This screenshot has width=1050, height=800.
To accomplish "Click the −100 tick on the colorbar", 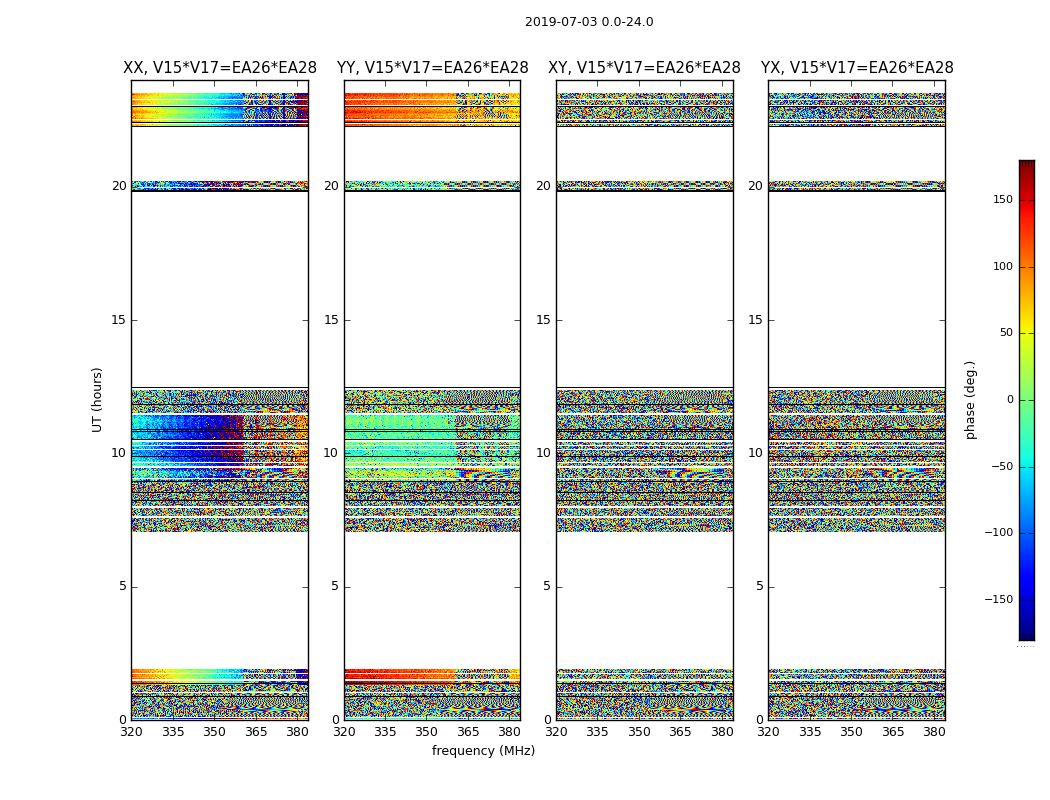I will click(999, 532).
